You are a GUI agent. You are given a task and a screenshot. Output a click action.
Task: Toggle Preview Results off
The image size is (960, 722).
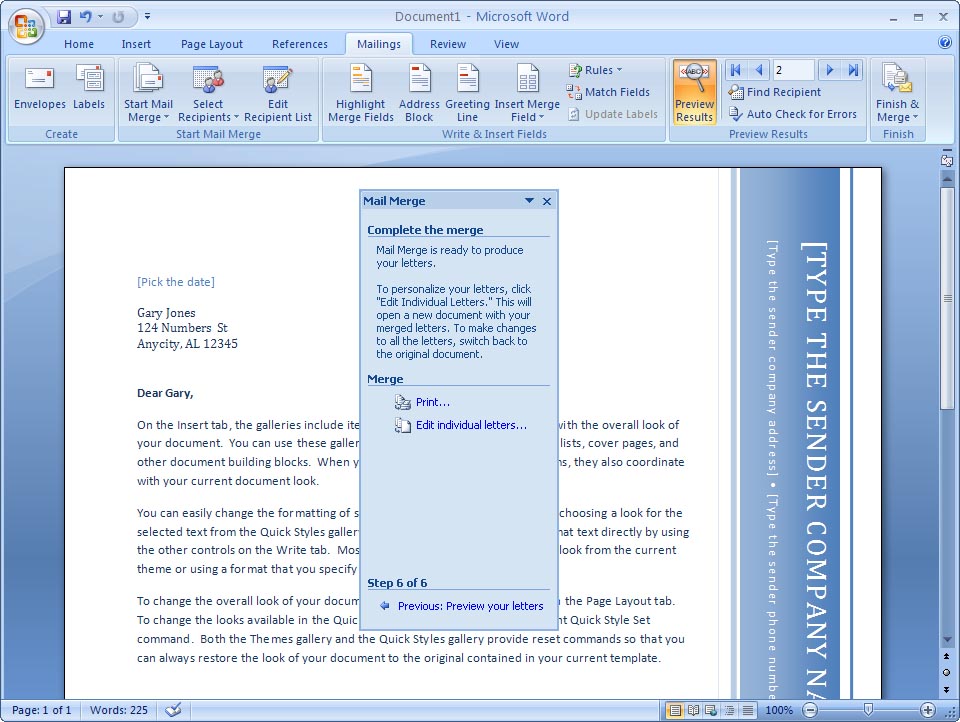[694, 92]
